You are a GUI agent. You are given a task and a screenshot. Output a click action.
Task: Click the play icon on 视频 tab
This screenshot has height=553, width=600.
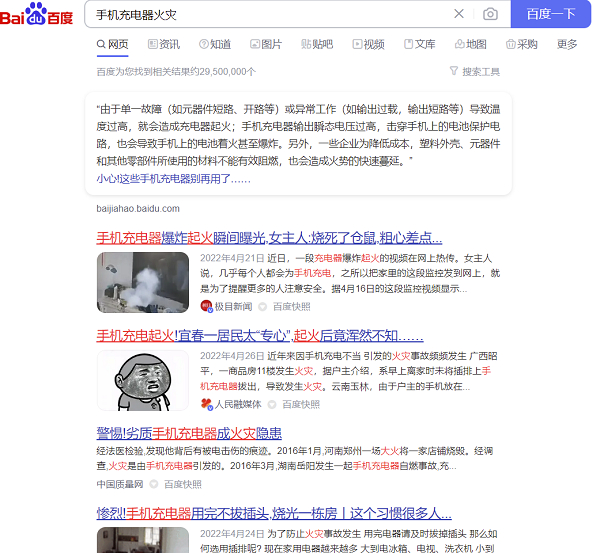coord(357,44)
